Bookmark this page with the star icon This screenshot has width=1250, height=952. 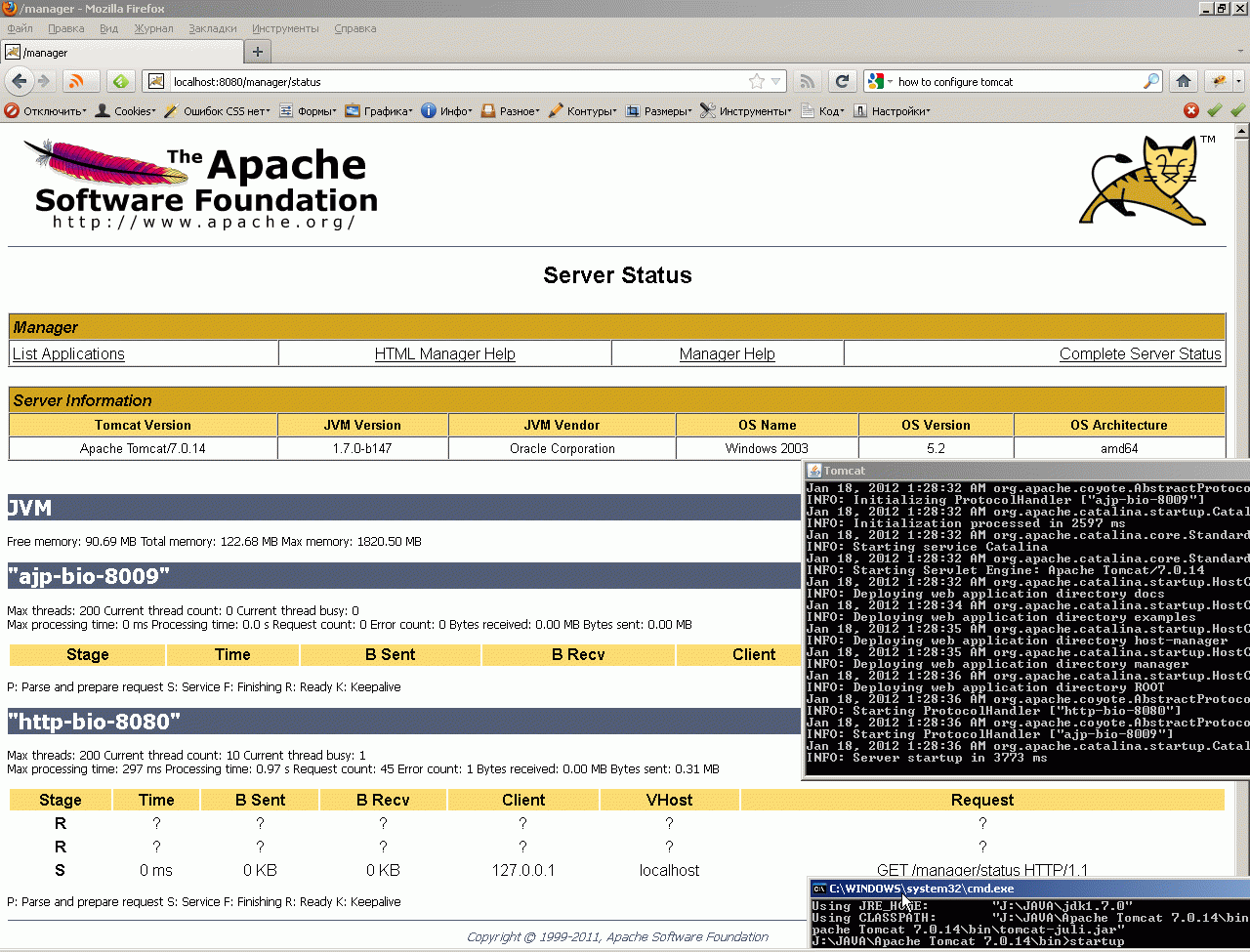(x=757, y=81)
